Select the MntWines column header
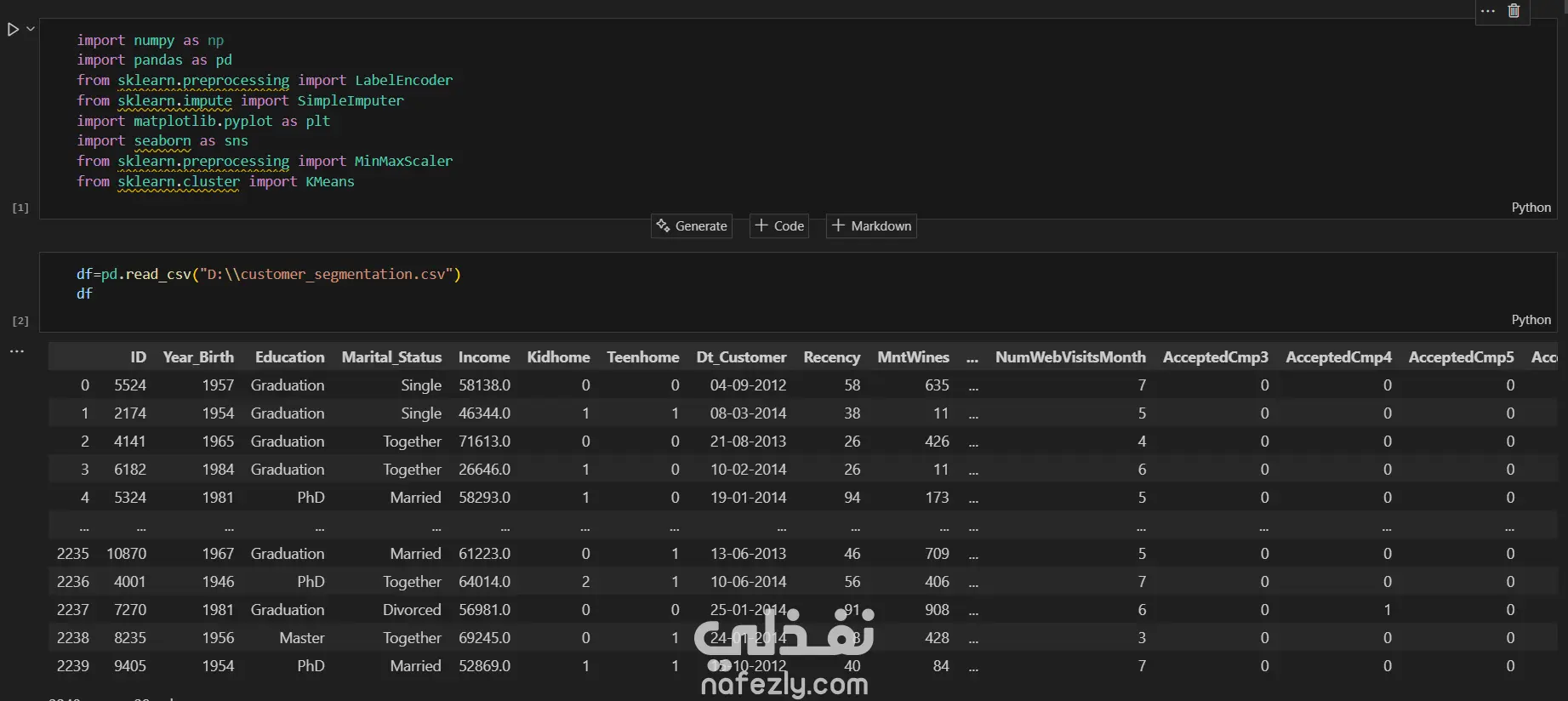Image resolution: width=1568 pixels, height=701 pixels. click(x=913, y=357)
